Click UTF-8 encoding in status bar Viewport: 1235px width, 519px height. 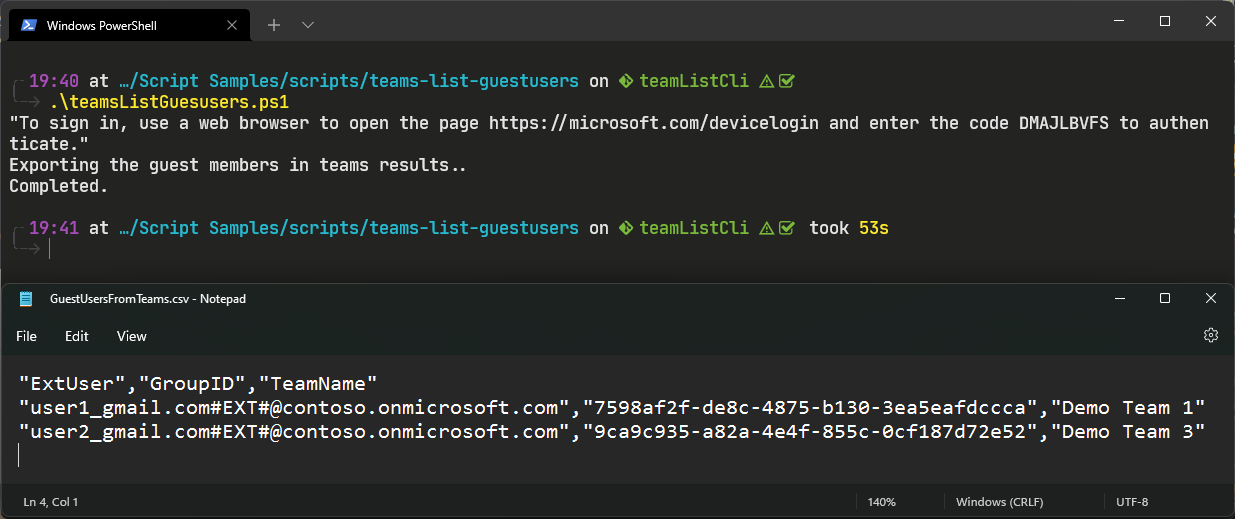pos(1132,502)
